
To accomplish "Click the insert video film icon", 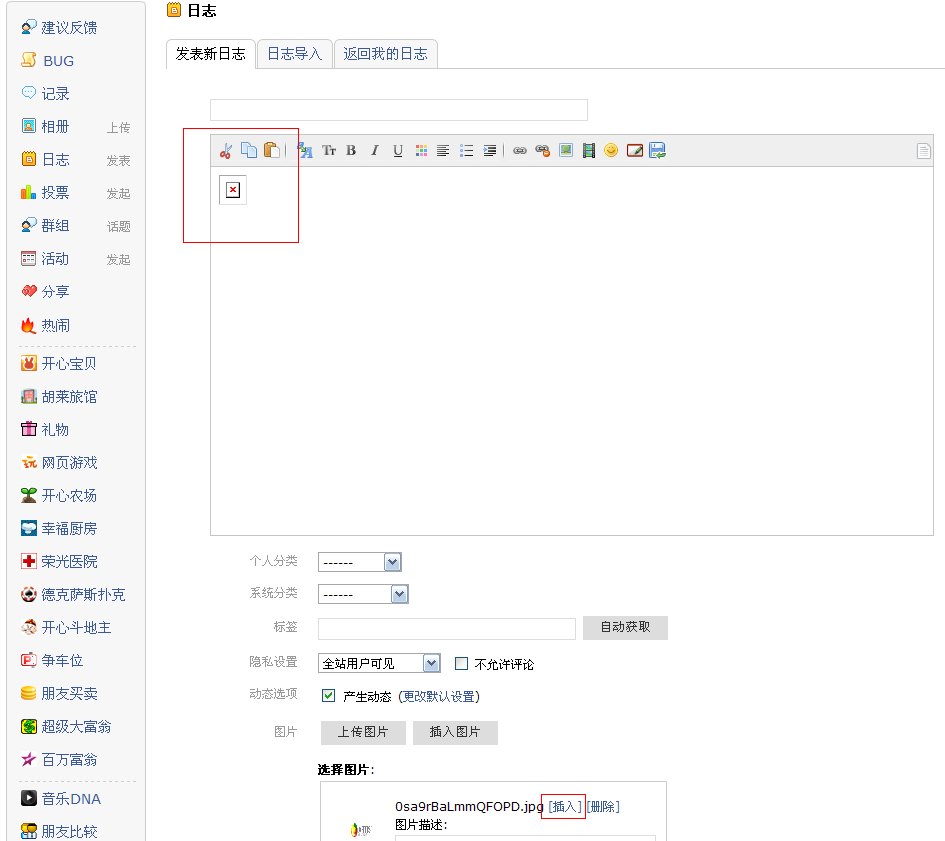I will 589,151.
